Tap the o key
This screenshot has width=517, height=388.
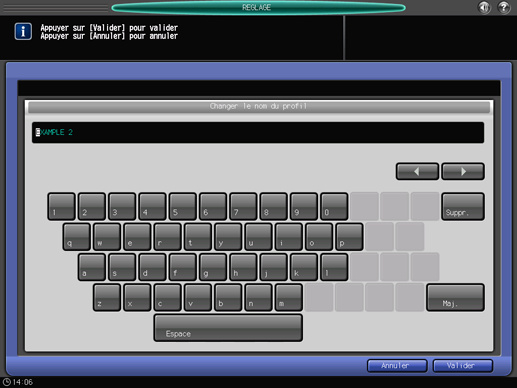click(319, 237)
